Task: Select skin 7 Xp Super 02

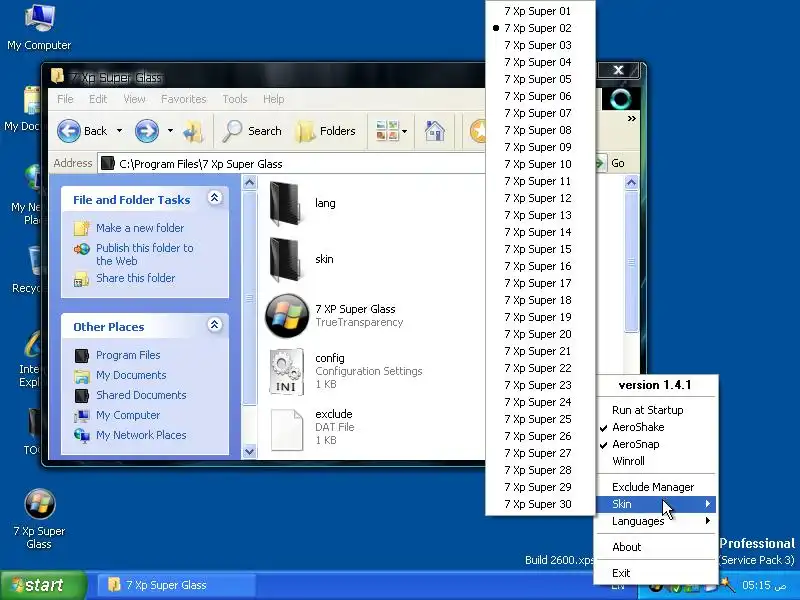Action: (x=540, y=28)
